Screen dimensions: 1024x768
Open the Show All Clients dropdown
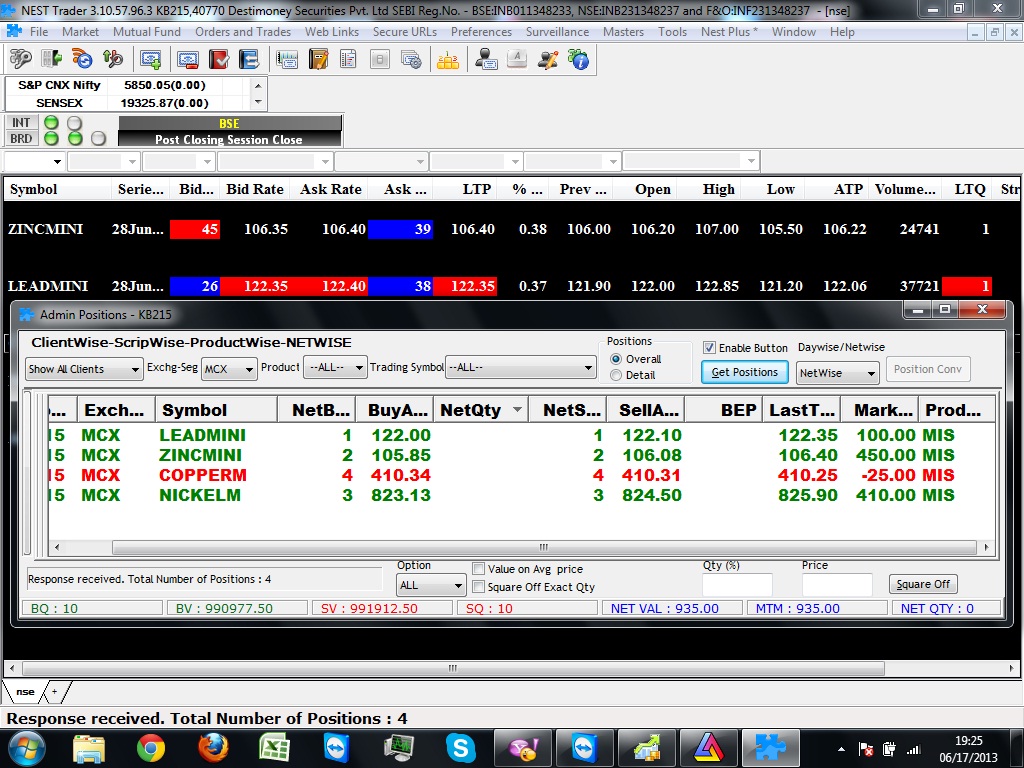[84, 369]
